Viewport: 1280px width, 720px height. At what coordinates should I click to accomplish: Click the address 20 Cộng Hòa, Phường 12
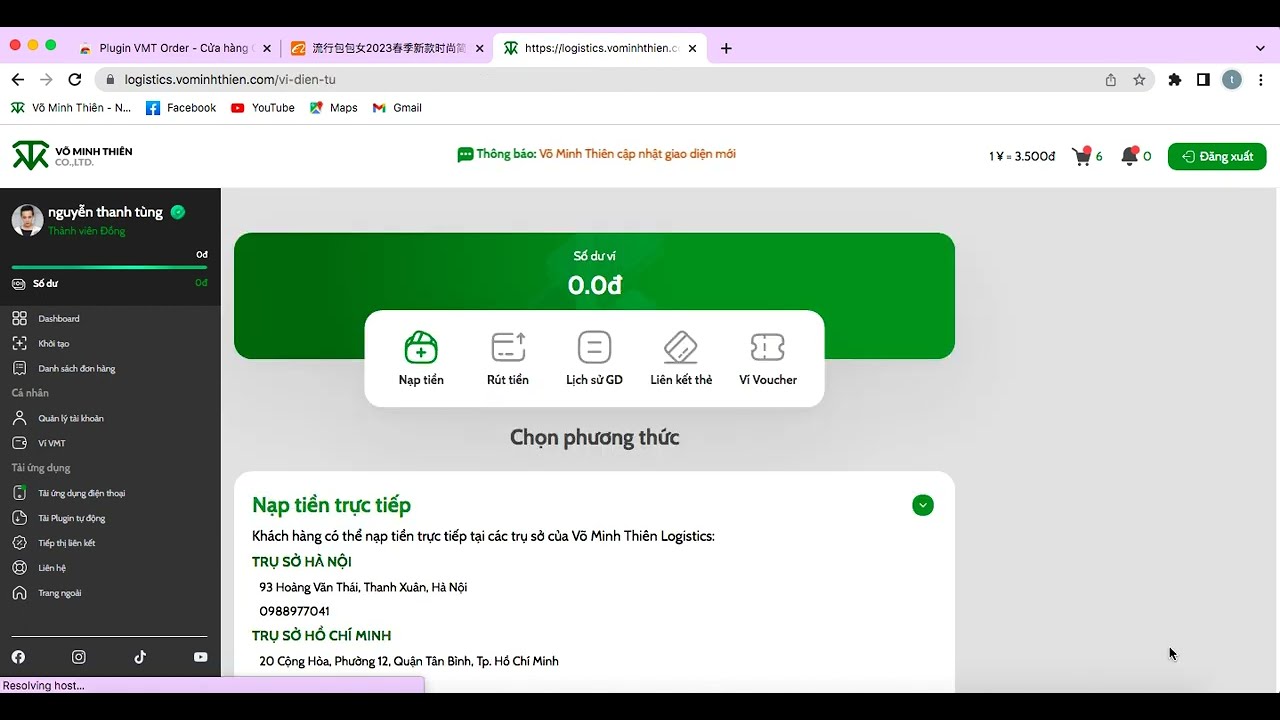409,661
